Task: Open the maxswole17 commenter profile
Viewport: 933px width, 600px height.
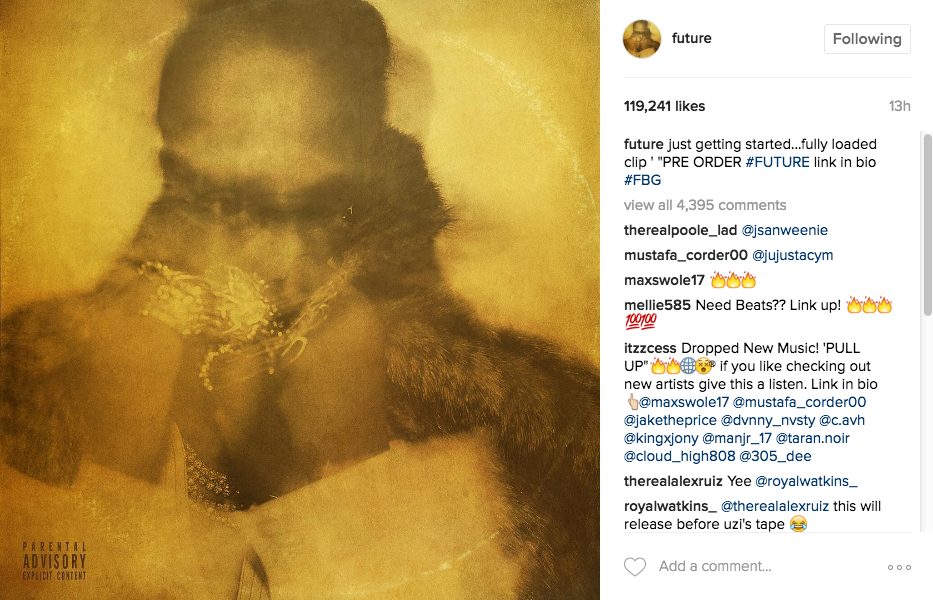Action: [664, 280]
